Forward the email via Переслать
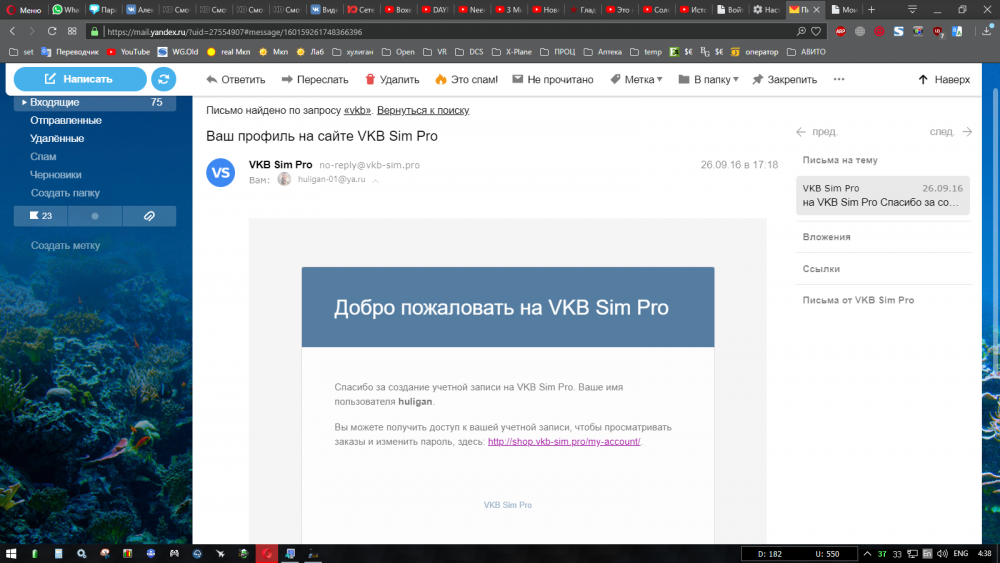1000x563 pixels. (x=315, y=80)
